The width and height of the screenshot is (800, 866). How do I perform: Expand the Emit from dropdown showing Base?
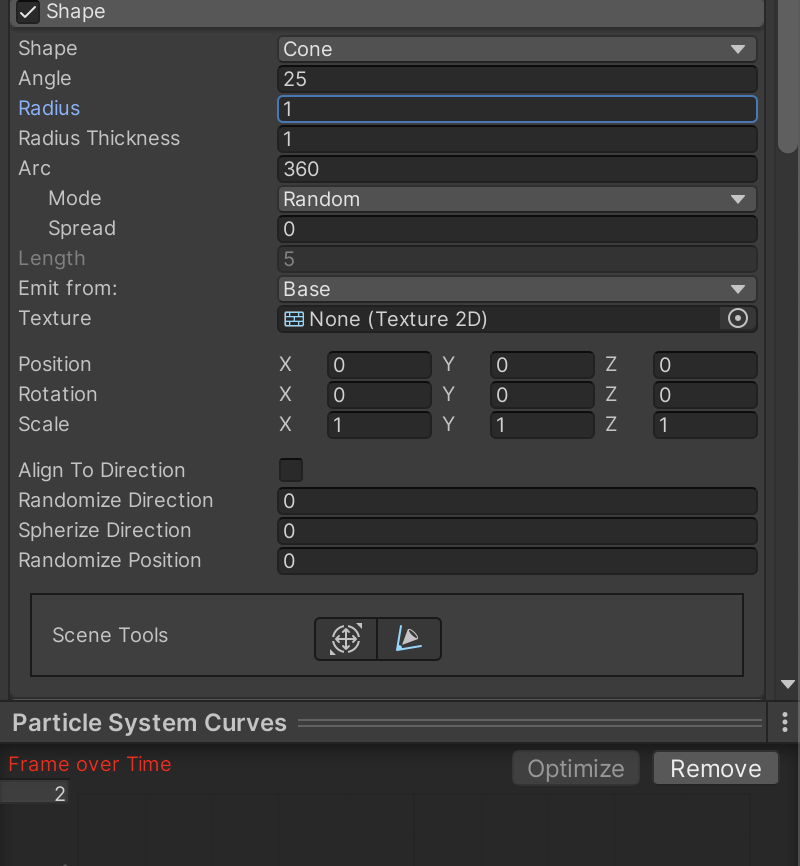click(516, 289)
